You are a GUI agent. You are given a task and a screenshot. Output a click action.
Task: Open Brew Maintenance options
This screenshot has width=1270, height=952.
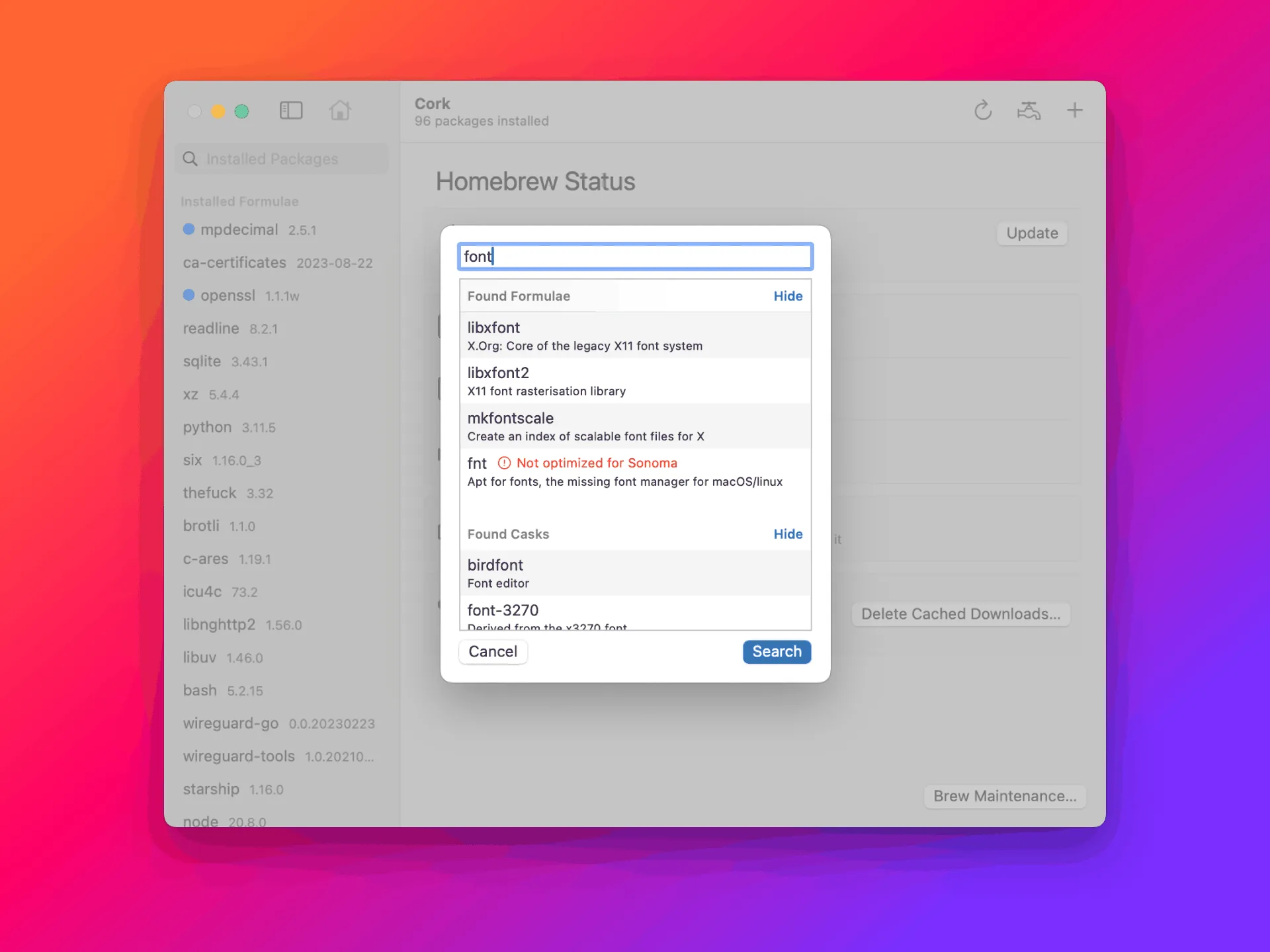click(x=1004, y=796)
